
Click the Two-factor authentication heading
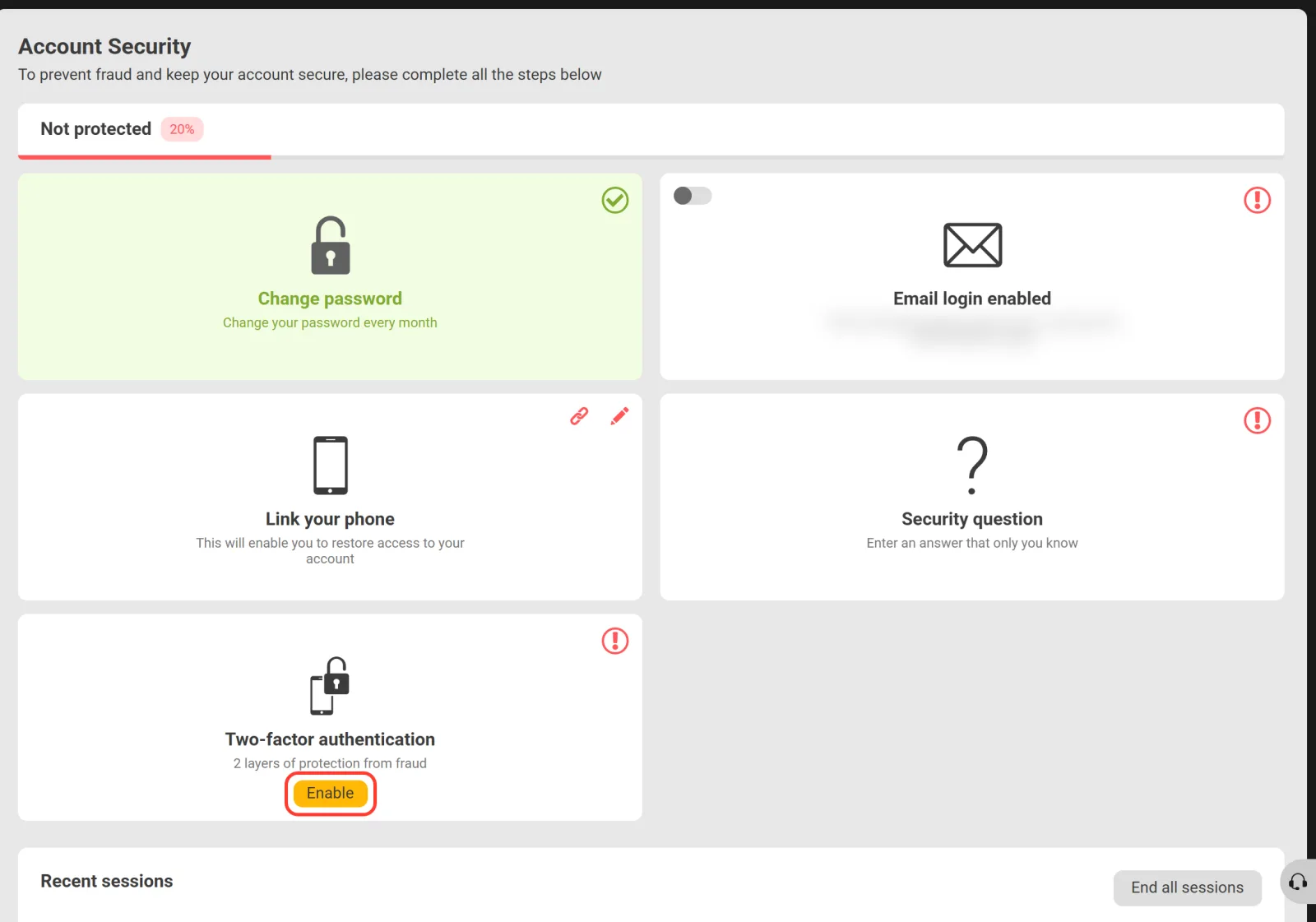click(330, 739)
